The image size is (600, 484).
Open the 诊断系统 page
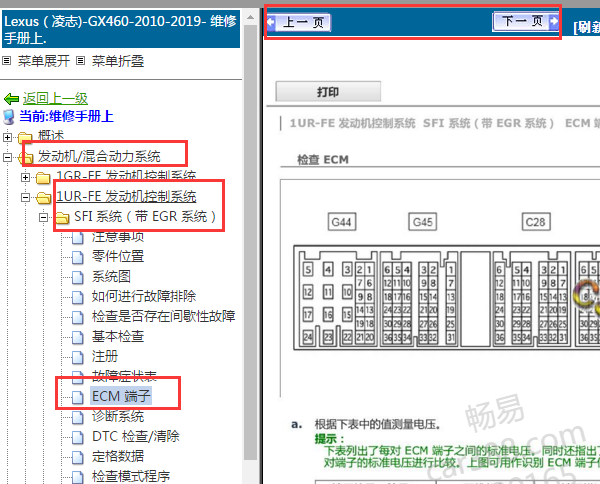[118, 416]
